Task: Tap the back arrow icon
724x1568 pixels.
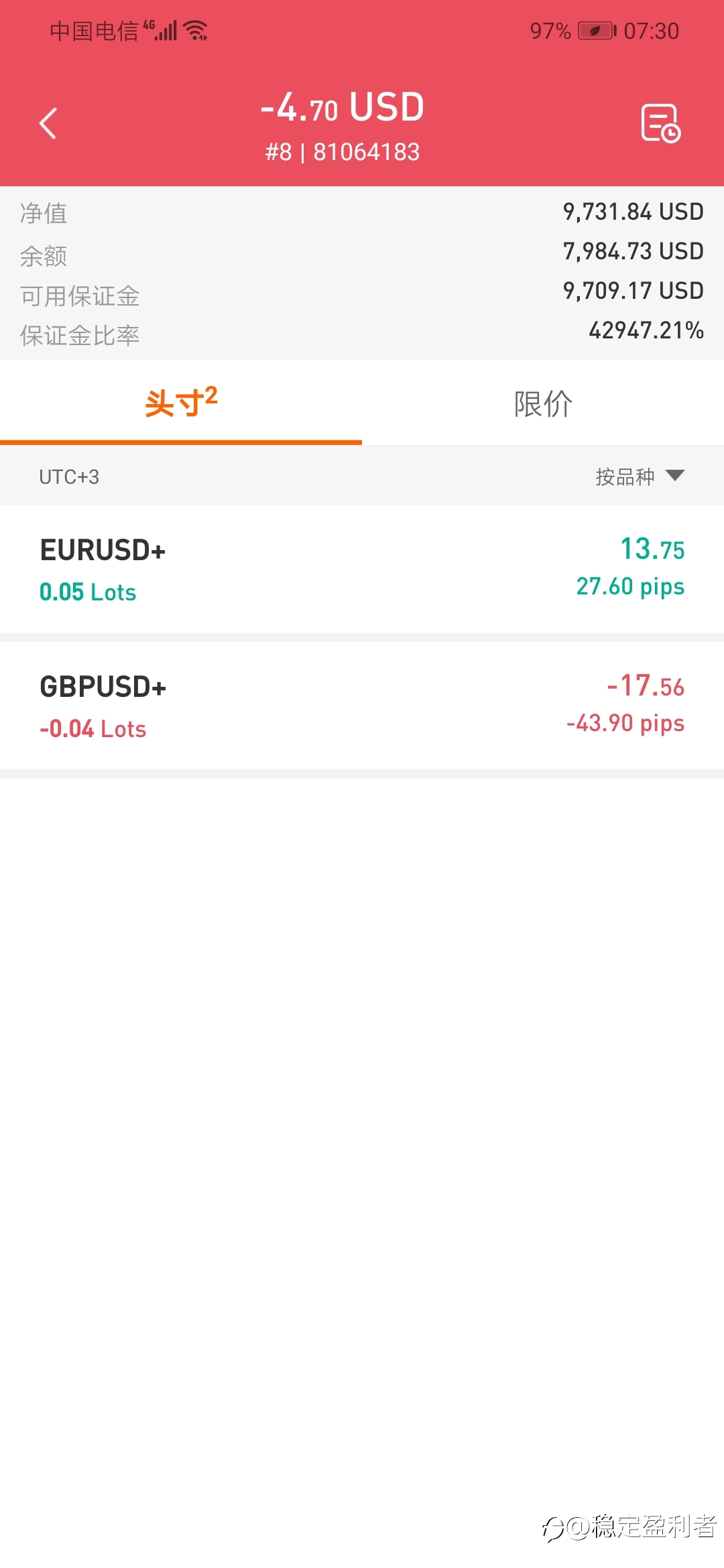Action: 48,124
